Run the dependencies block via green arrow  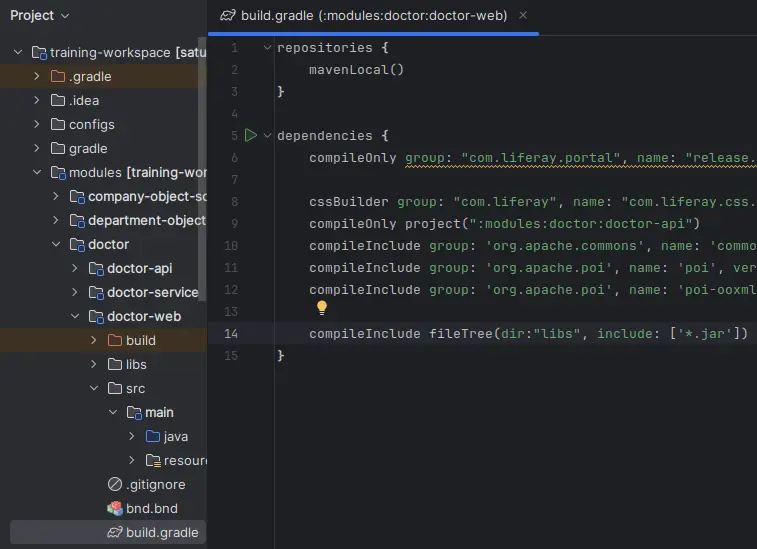coord(251,135)
